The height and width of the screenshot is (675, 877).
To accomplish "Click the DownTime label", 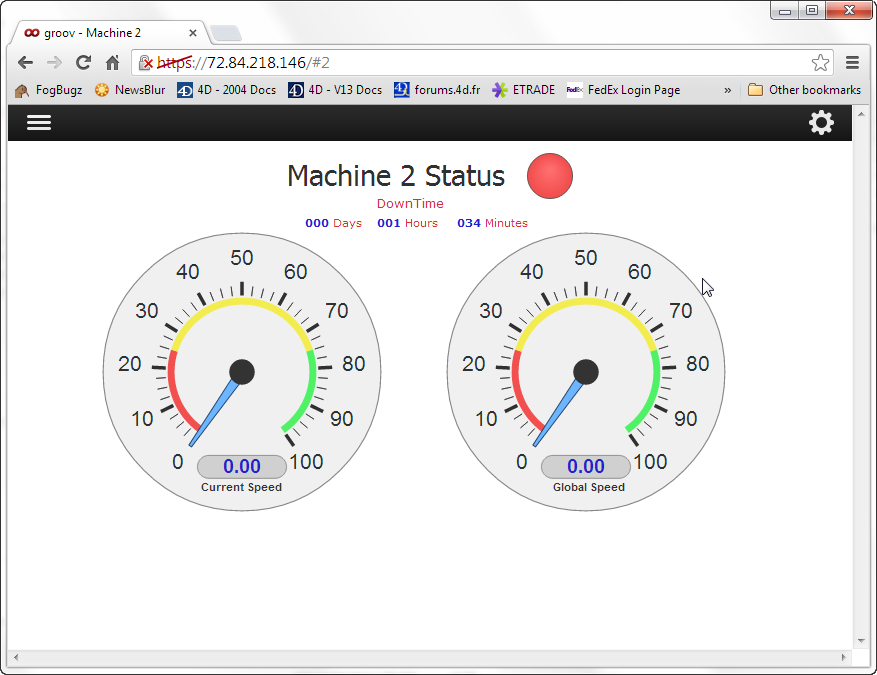I will coord(410,204).
